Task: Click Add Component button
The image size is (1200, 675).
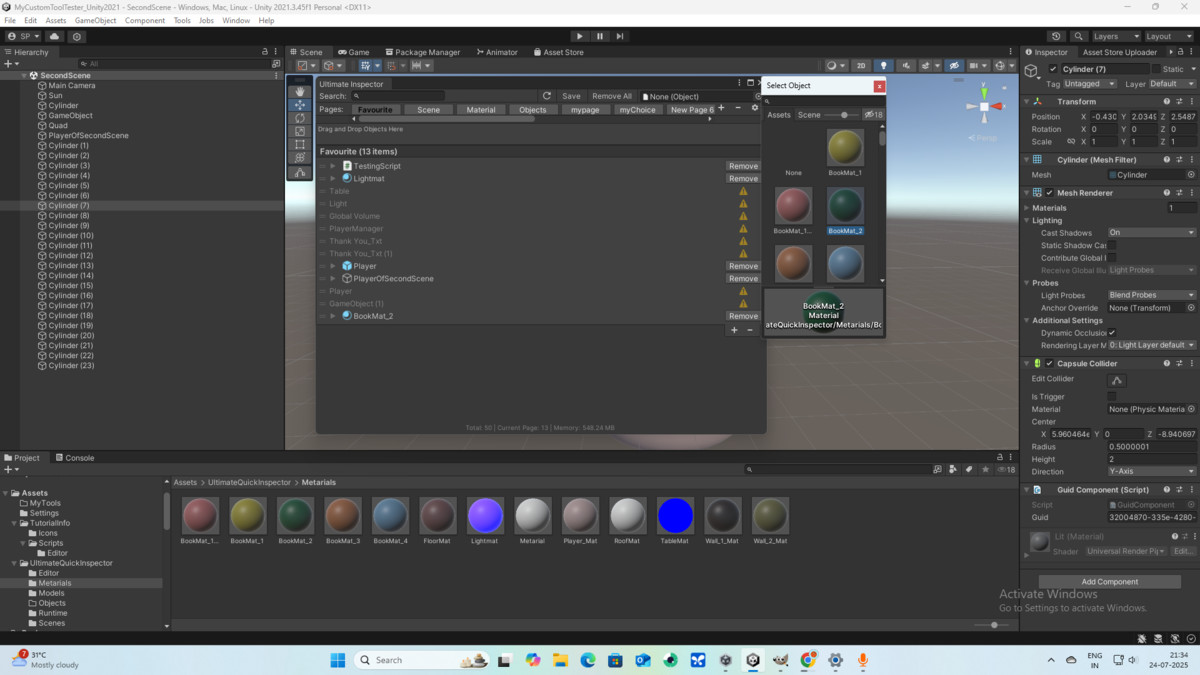Action: 1109,581
